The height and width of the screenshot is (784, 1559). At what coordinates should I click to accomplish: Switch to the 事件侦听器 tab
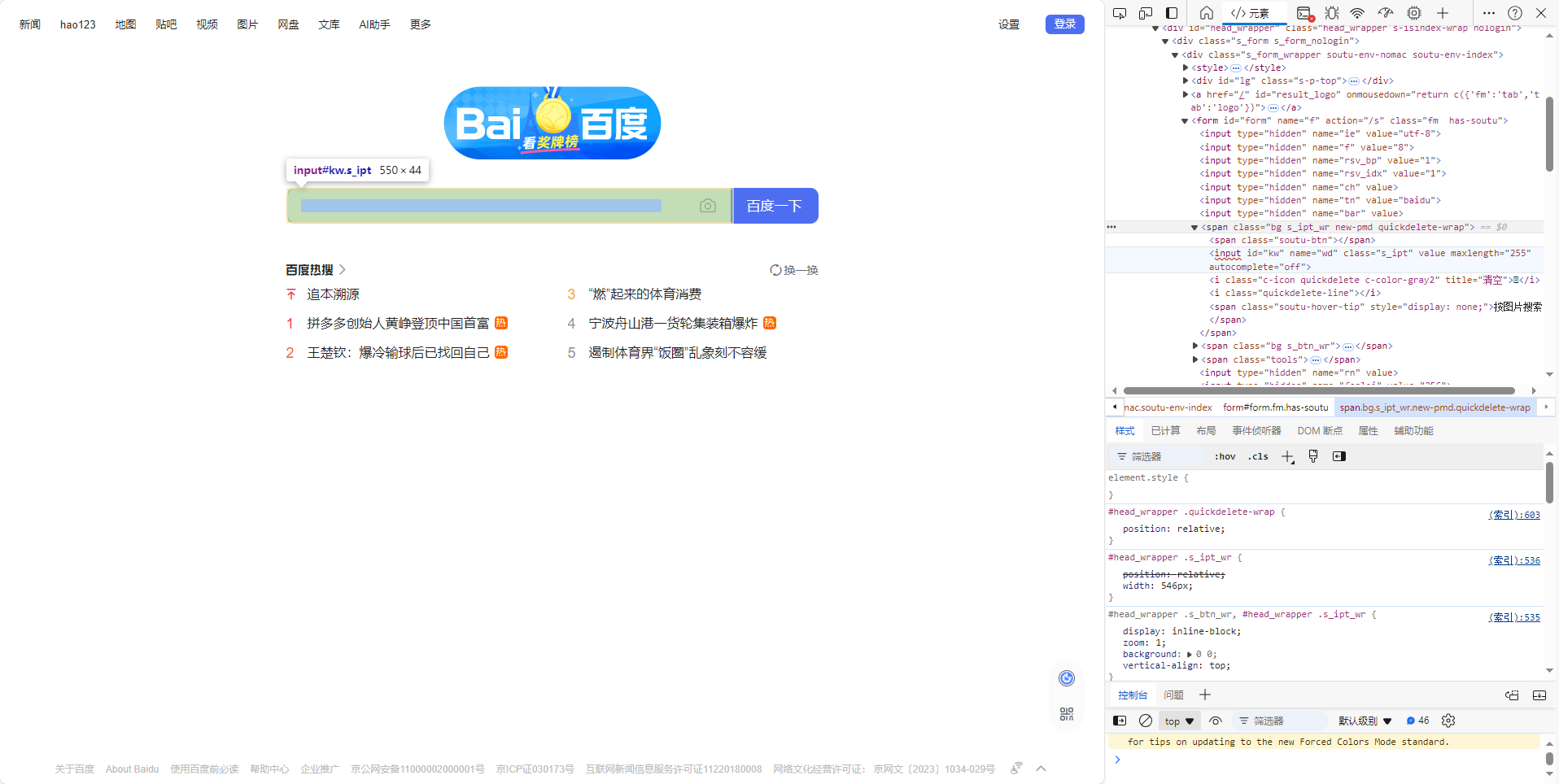1256,431
